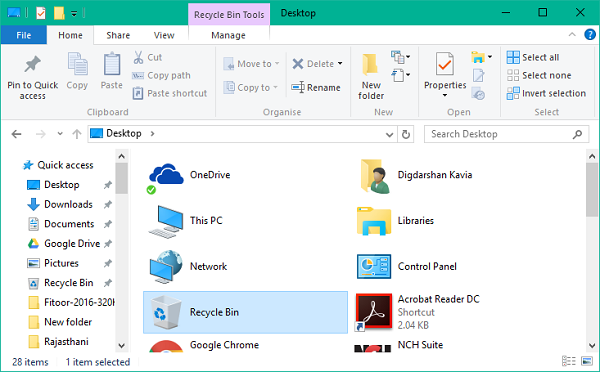Open Downloads in Quick access
Image resolution: width=600 pixels, height=372 pixels.
68,204
